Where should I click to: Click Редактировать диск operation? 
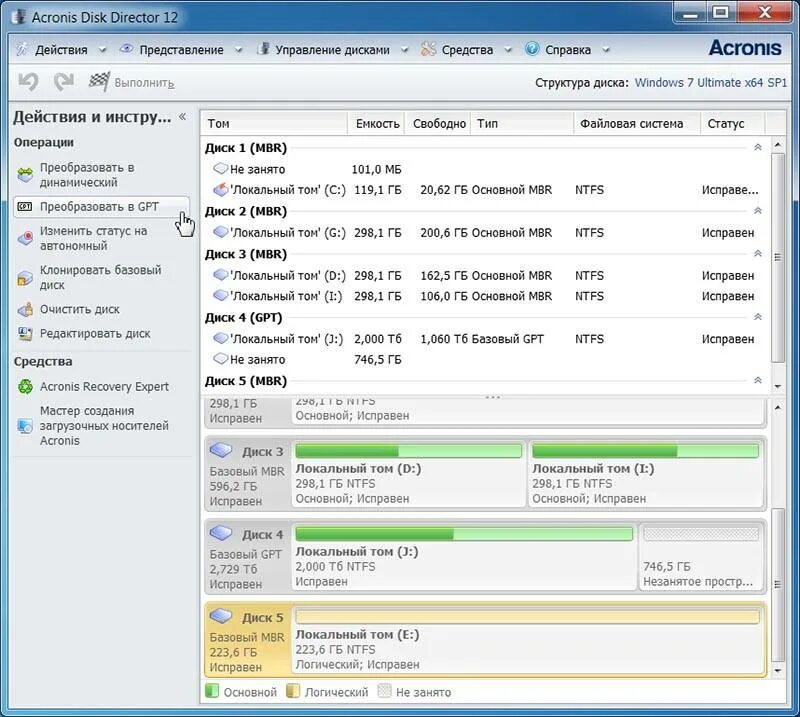[x=95, y=333]
